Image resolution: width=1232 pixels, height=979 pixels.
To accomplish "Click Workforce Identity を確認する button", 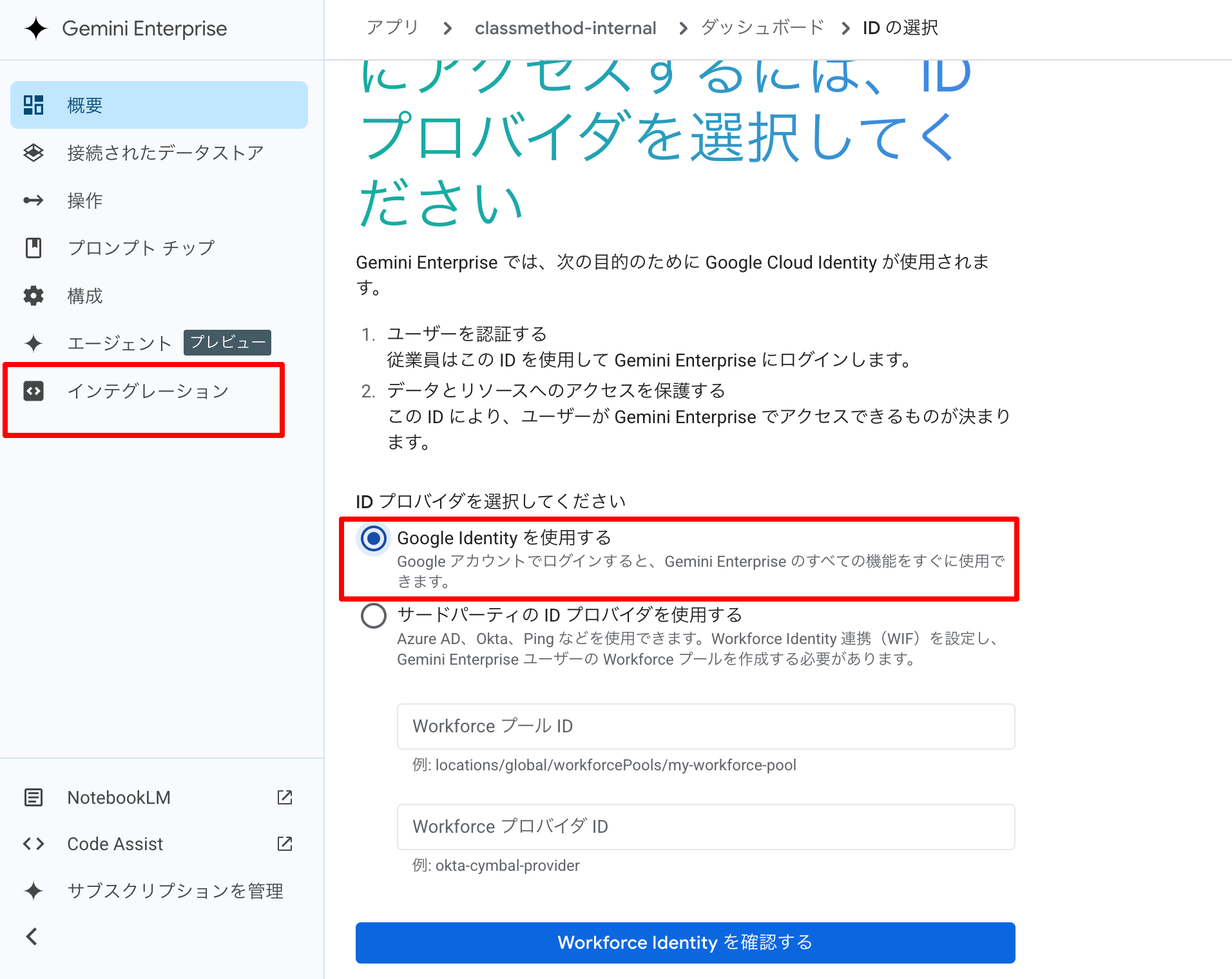I will (x=685, y=943).
